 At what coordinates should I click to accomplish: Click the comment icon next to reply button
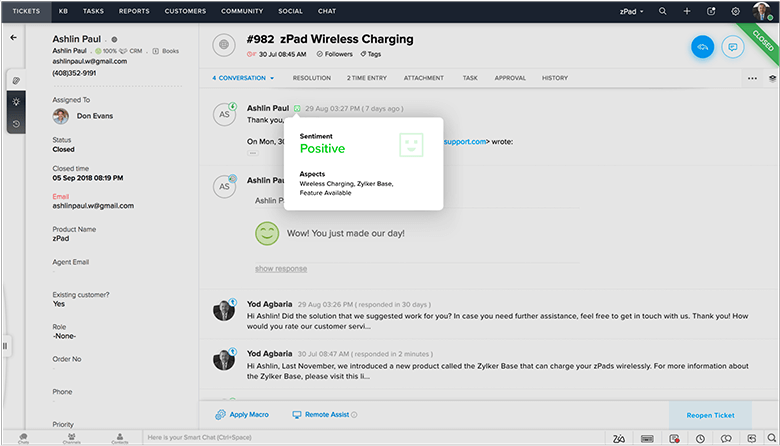pos(733,46)
